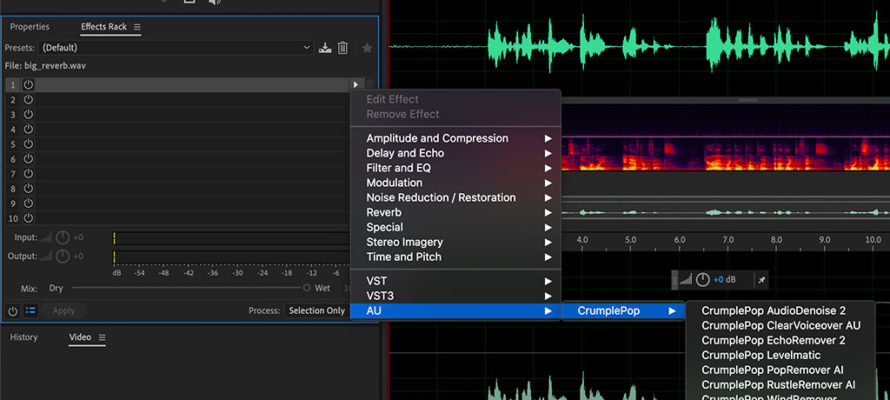Expand the Modulation submenu
This screenshot has width=890, height=400.
pyautogui.click(x=455, y=183)
